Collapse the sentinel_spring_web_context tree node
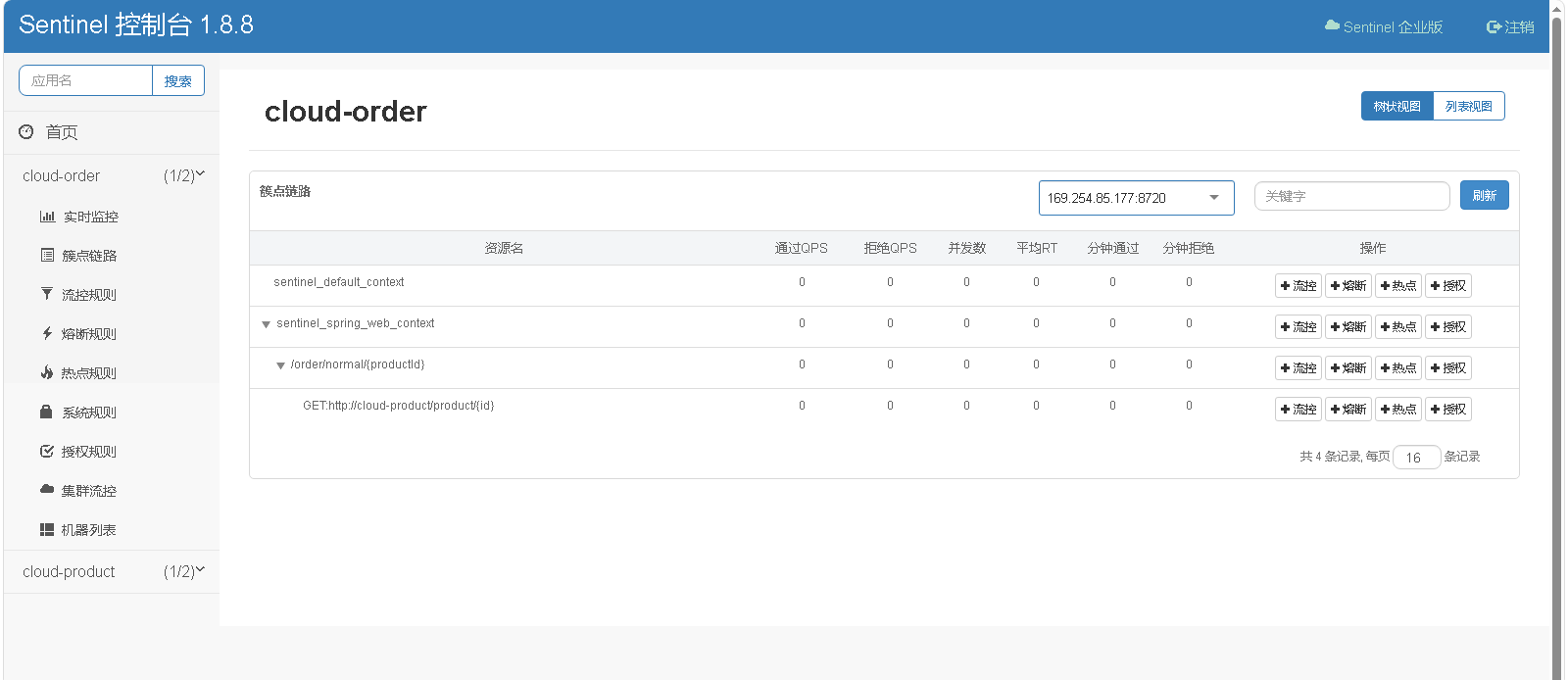 [266, 324]
